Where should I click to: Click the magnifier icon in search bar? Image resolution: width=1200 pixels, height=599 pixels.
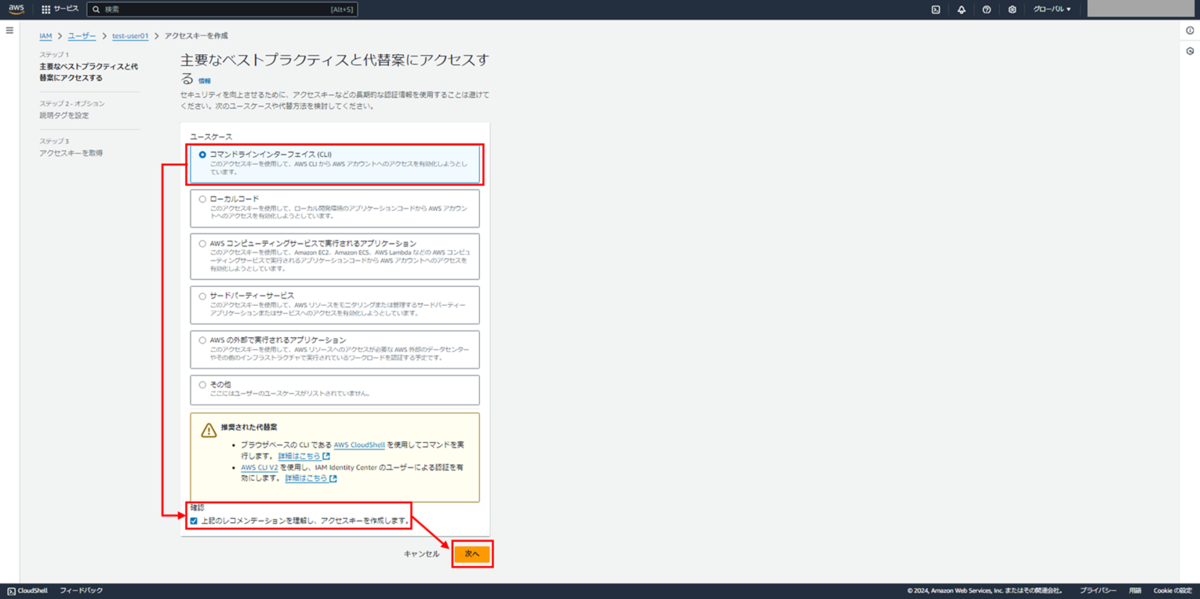(95, 9)
